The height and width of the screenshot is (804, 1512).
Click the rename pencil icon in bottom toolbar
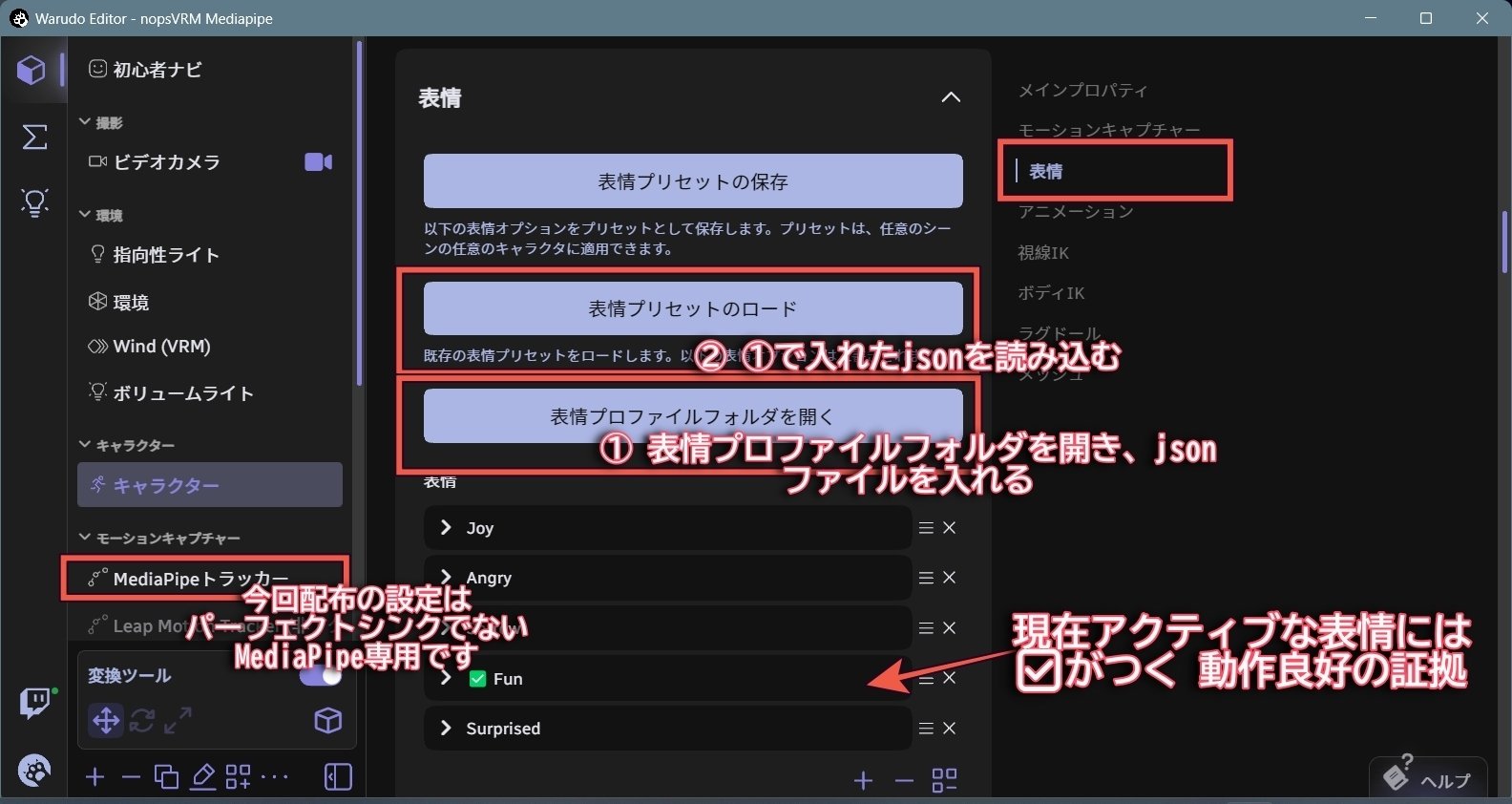[202, 777]
